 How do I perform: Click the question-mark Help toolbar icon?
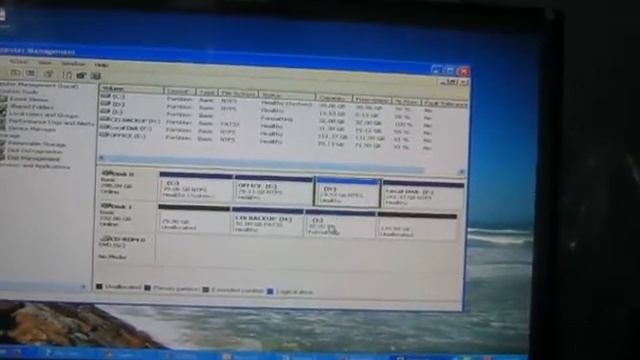point(67,75)
